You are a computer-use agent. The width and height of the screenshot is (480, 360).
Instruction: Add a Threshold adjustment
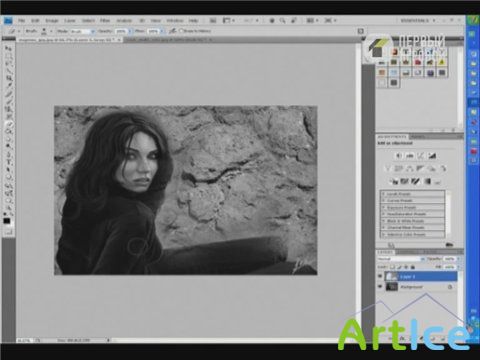point(415,181)
